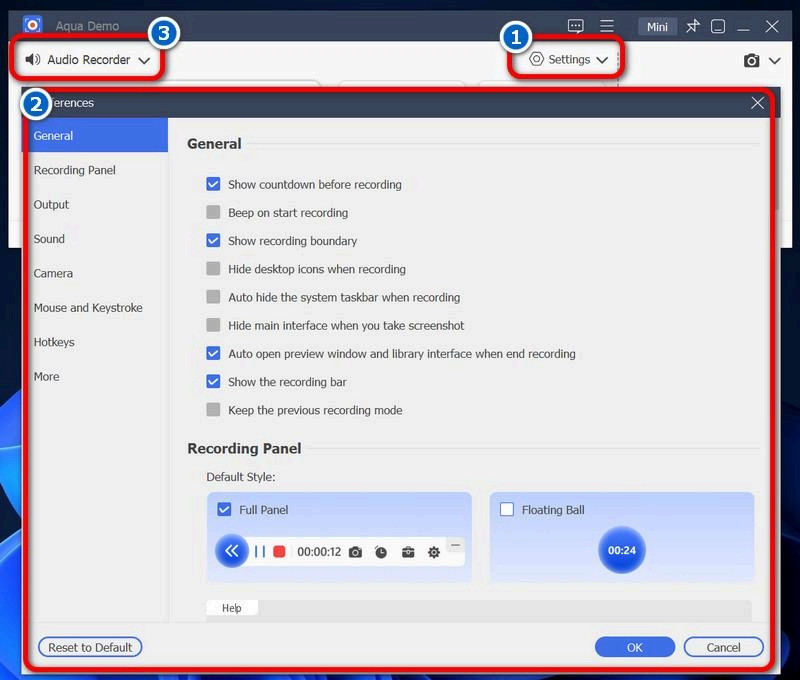This screenshot has width=800, height=680.
Task: Click the Help label
Action: click(x=232, y=608)
